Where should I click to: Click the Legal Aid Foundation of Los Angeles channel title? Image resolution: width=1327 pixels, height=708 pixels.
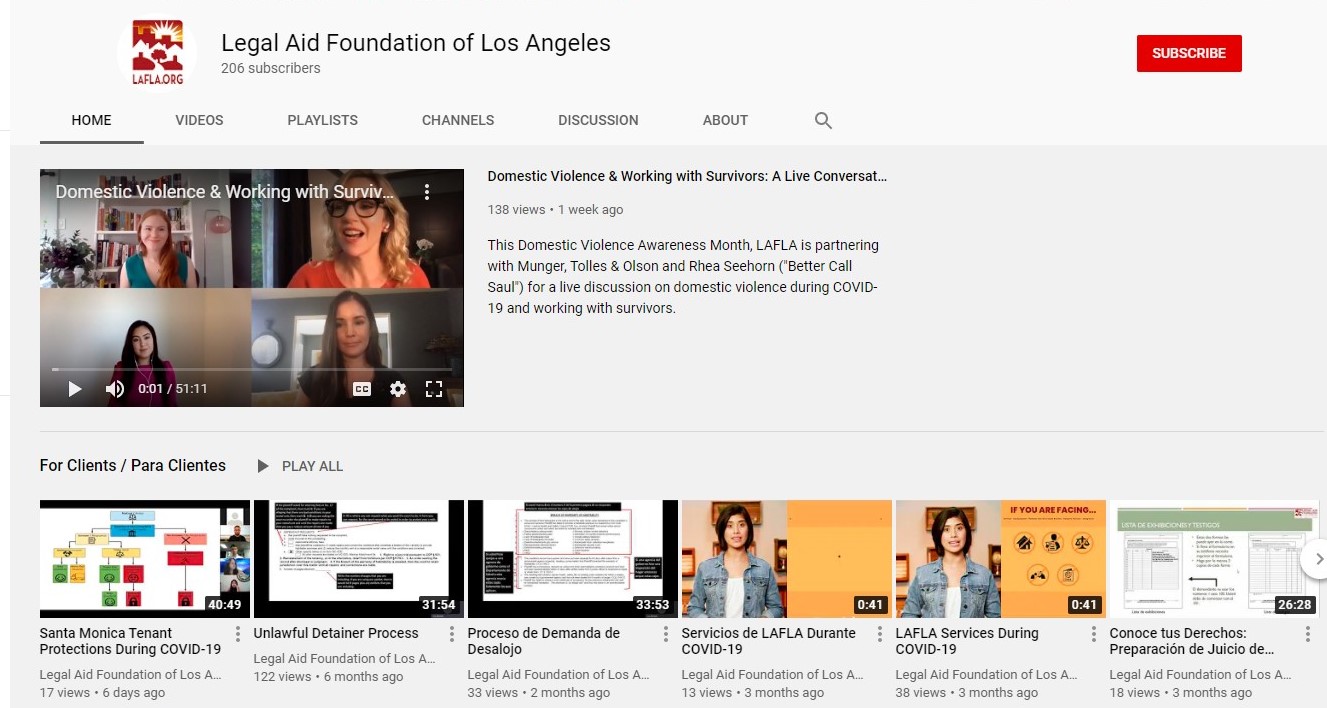coord(416,43)
